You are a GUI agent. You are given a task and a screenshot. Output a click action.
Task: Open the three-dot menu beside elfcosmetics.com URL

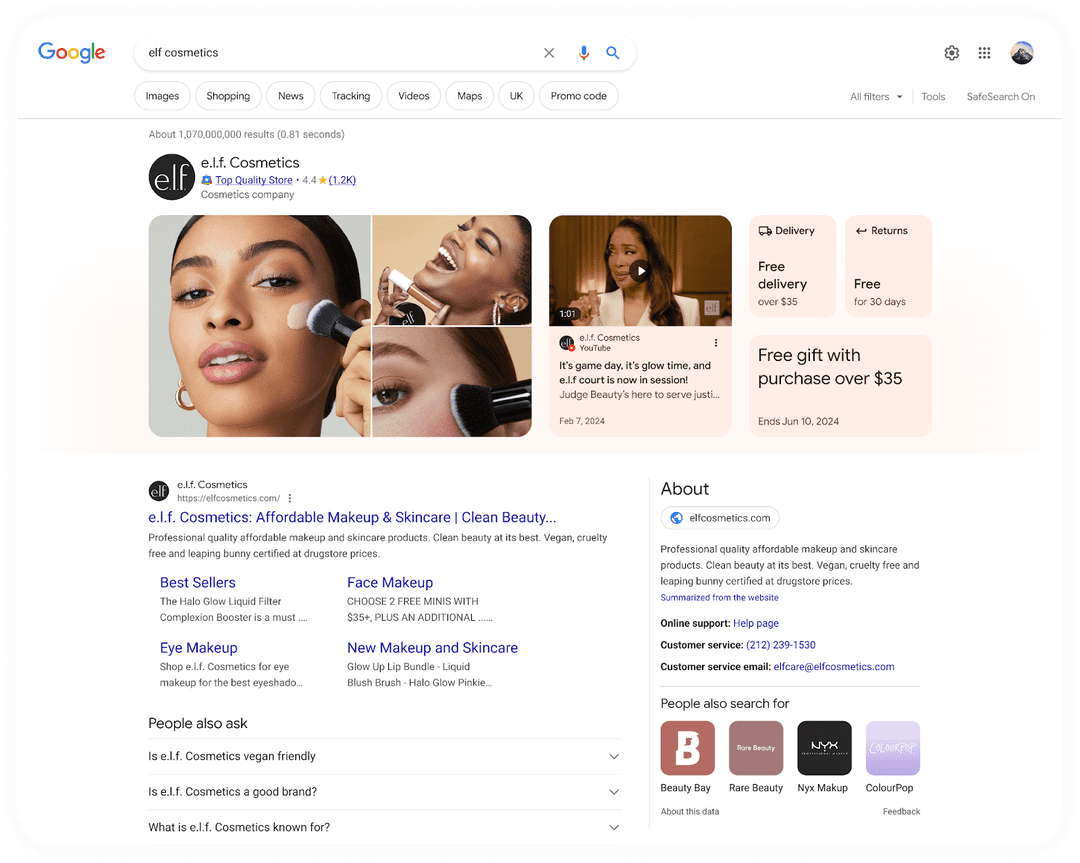click(290, 498)
